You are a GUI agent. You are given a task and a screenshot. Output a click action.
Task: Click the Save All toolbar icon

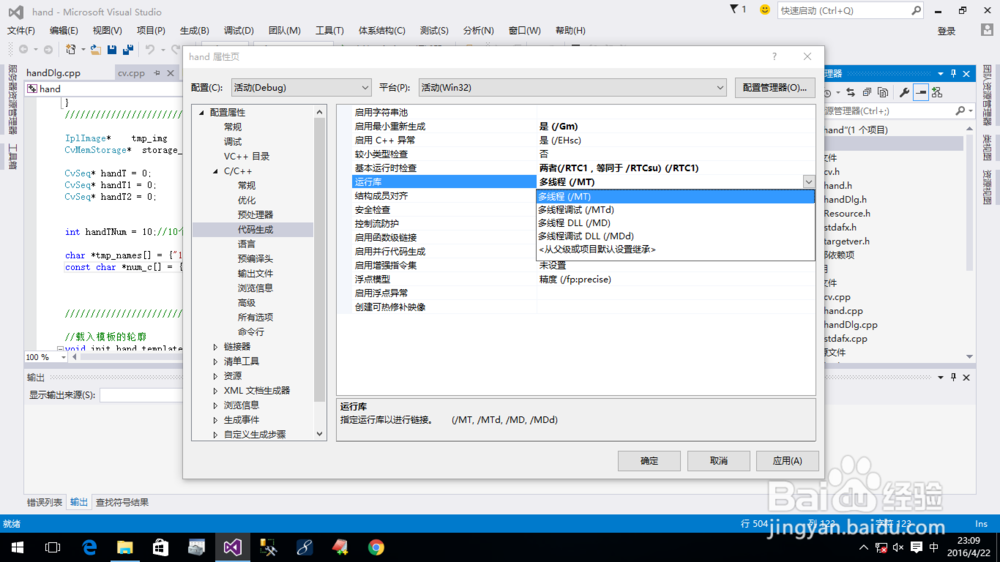coord(128,49)
